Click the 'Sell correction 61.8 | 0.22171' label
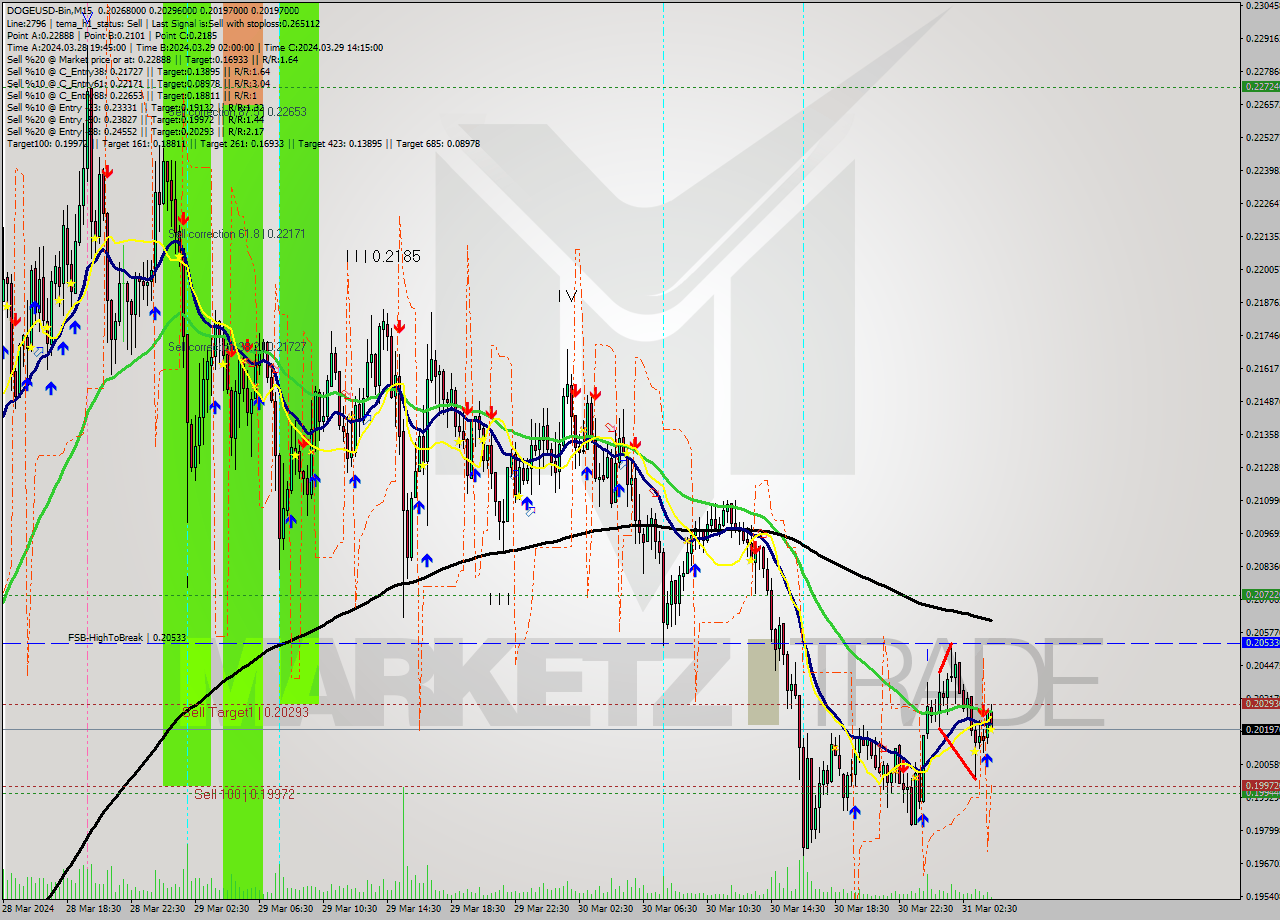This screenshot has width=1280, height=920. (237, 233)
